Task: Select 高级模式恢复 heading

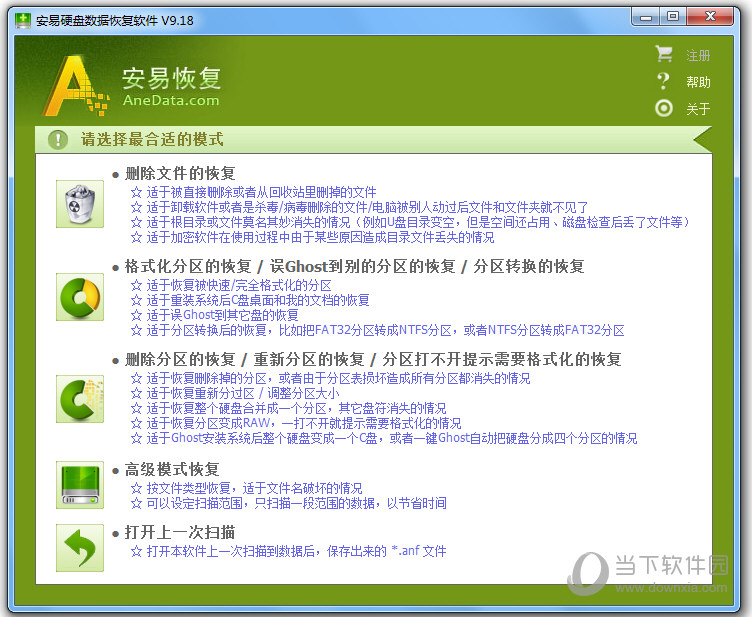Action: point(172,469)
